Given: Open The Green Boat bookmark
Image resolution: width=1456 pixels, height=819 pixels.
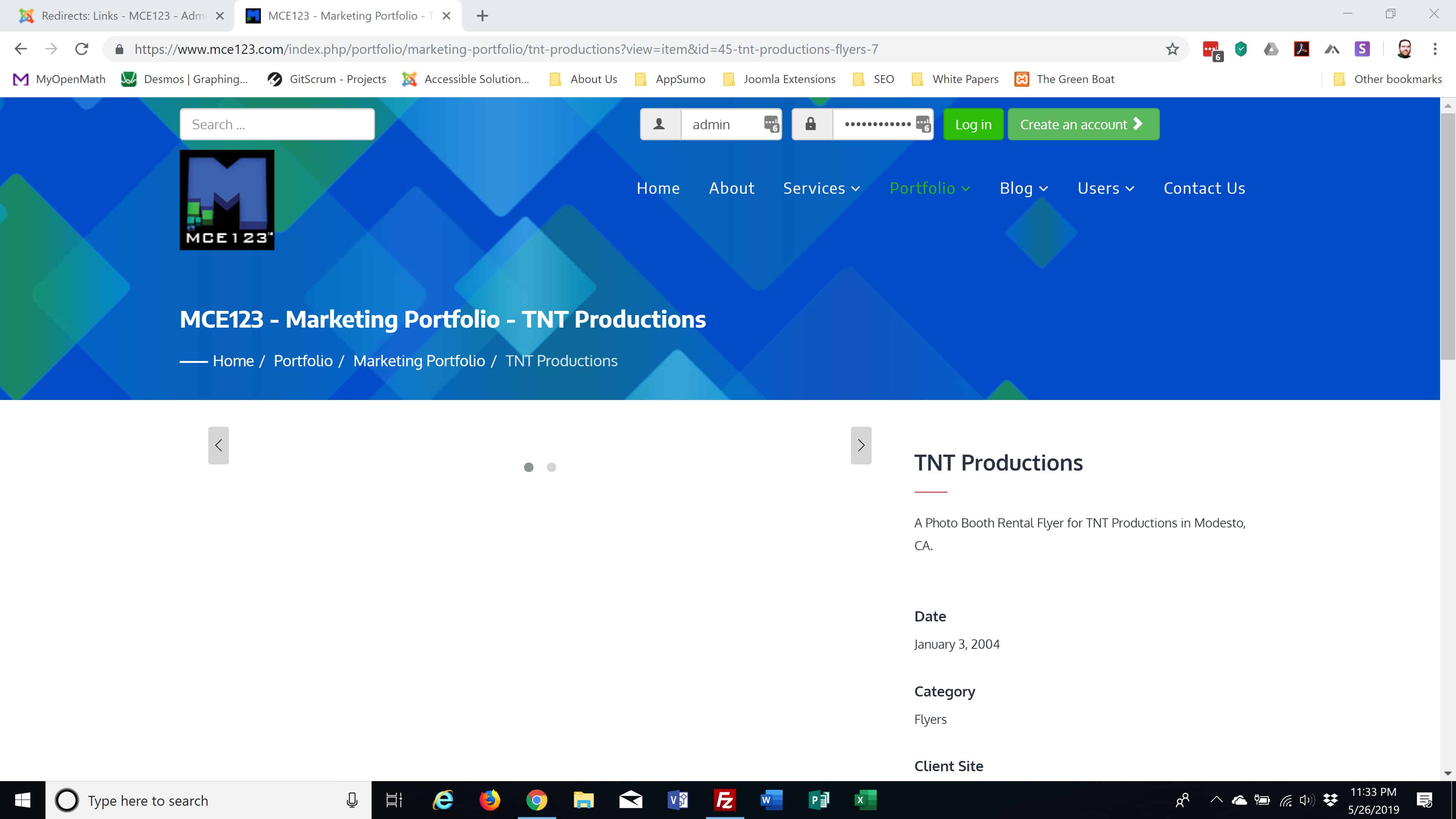Looking at the screenshot, I should [1064, 79].
